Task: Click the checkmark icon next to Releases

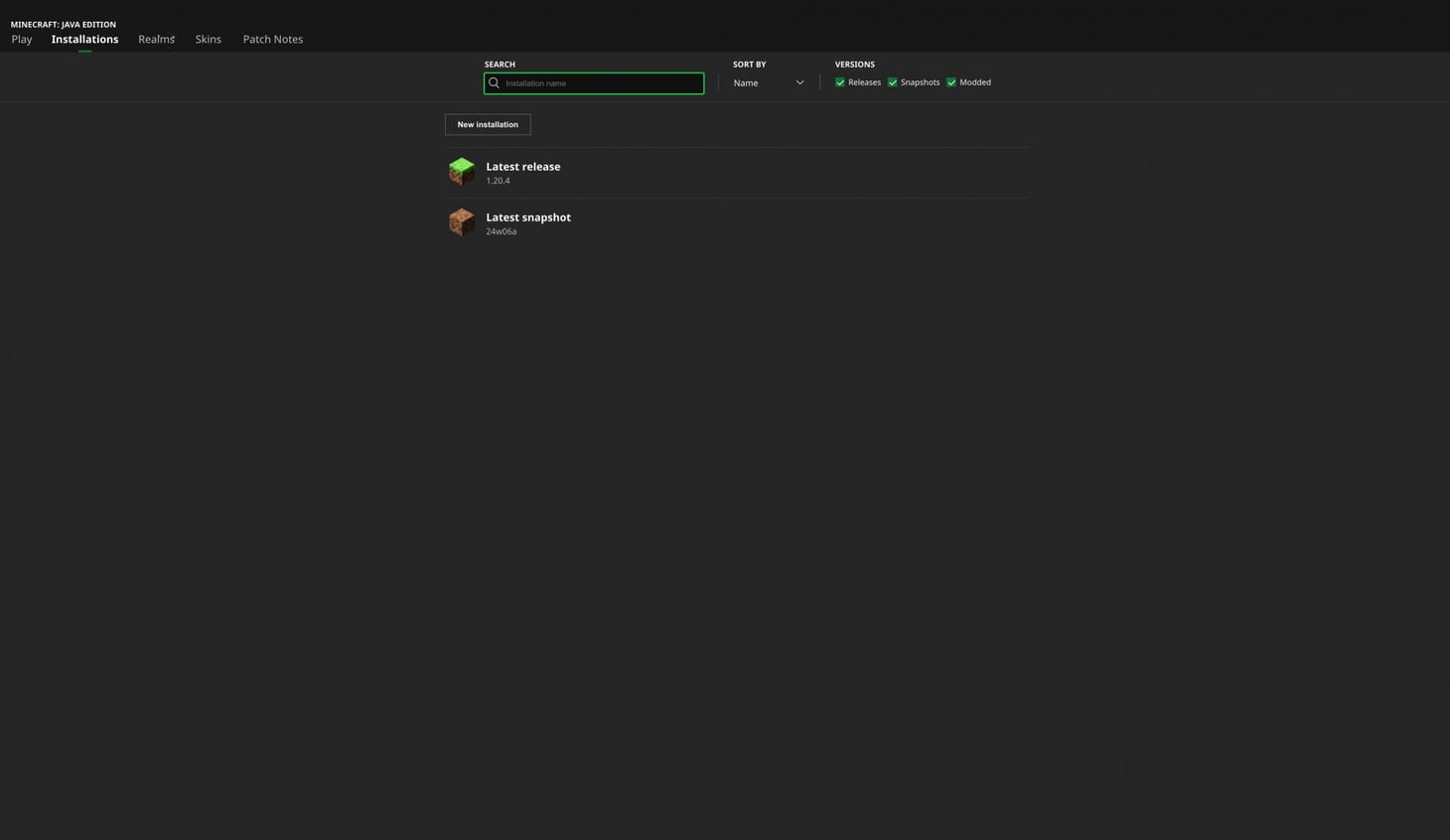Action: pos(840,82)
